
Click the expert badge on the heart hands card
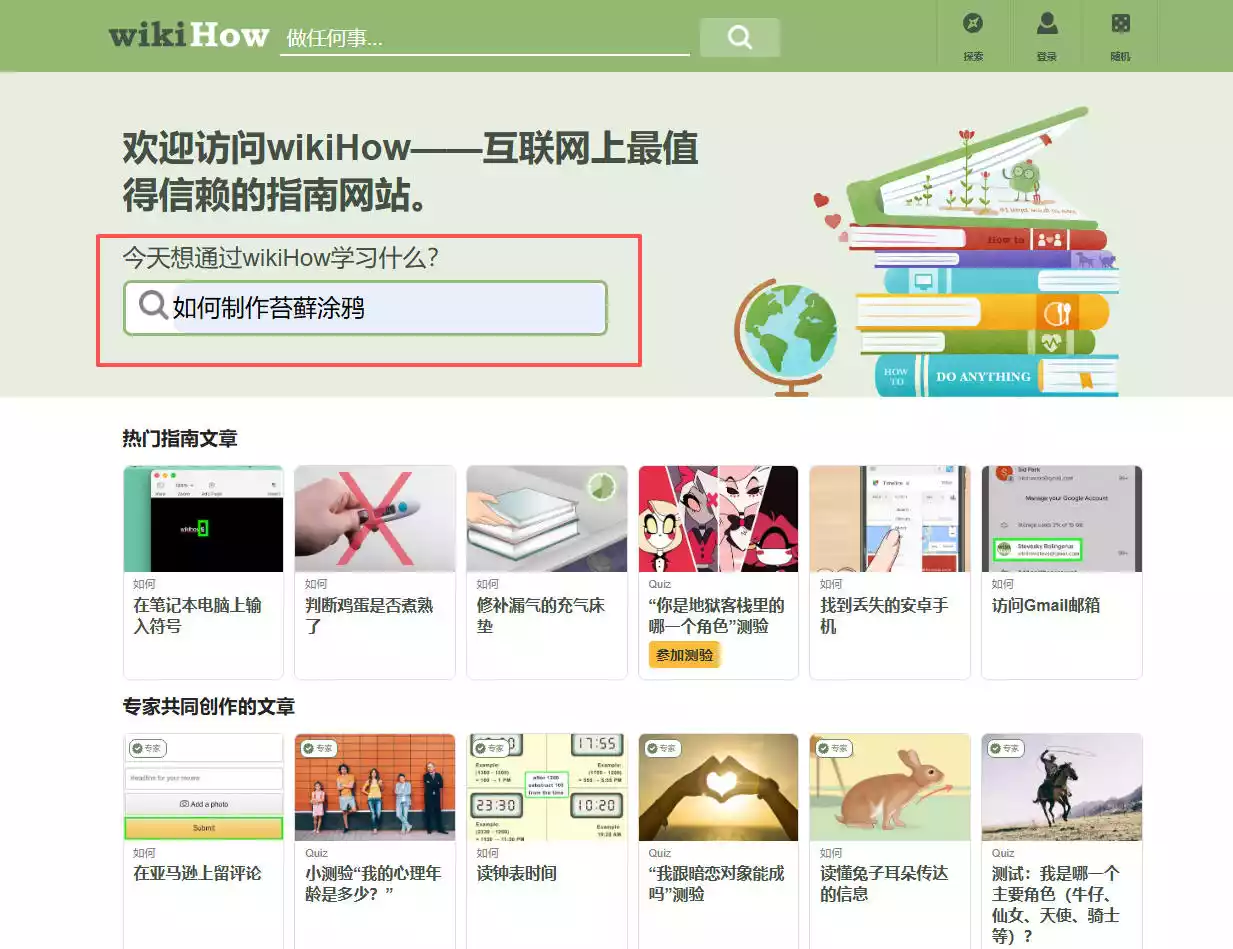point(664,748)
